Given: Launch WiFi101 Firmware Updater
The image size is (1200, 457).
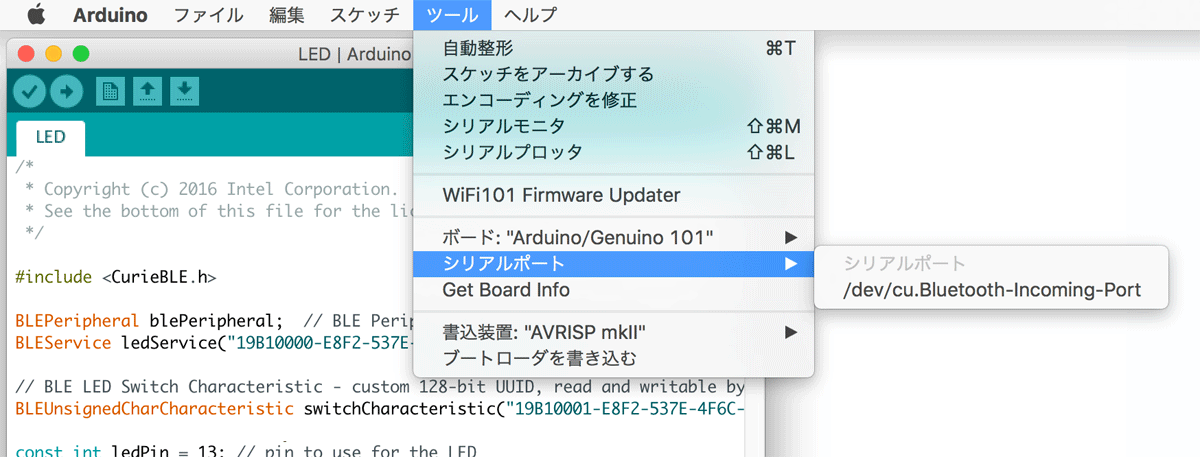Looking at the screenshot, I should point(614,195).
